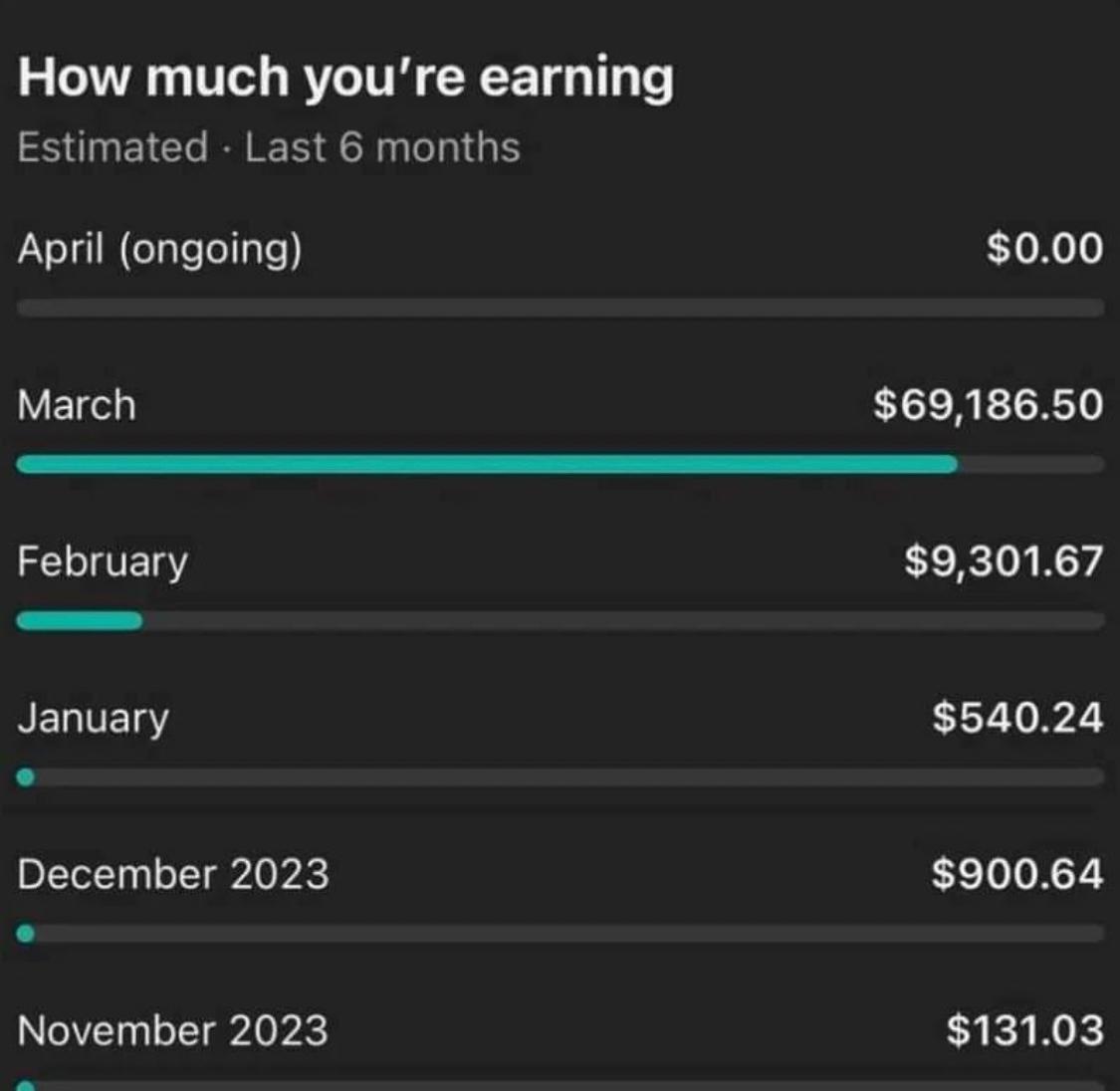
Task: Click the $0.00 April amount
Action: click(1044, 248)
